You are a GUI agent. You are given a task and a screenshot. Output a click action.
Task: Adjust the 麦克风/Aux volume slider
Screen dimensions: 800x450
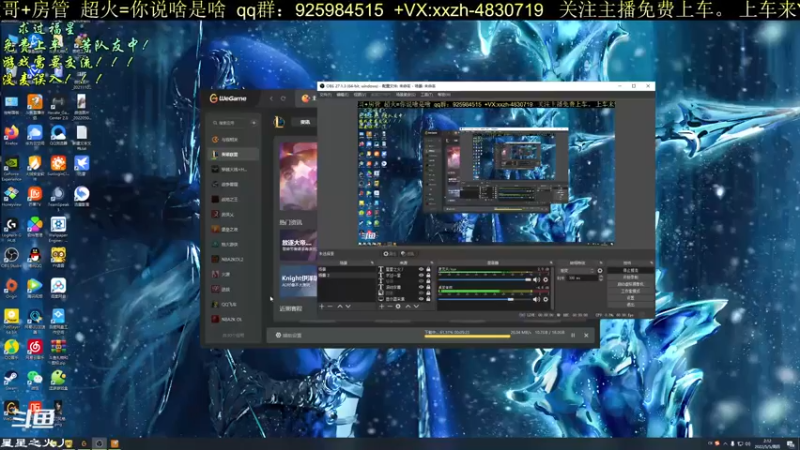[485, 280]
